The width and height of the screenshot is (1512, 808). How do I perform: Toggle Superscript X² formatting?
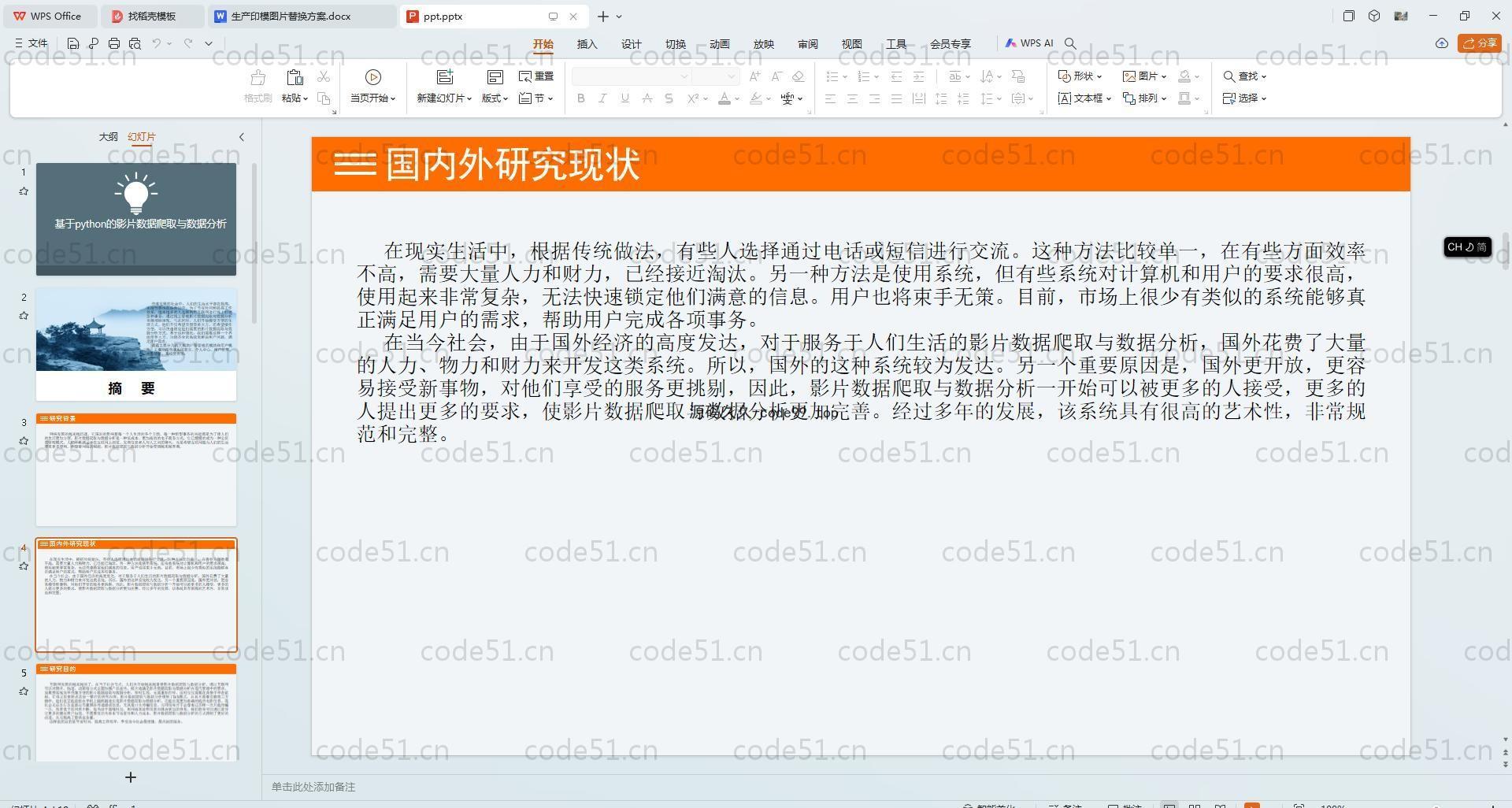tap(693, 98)
